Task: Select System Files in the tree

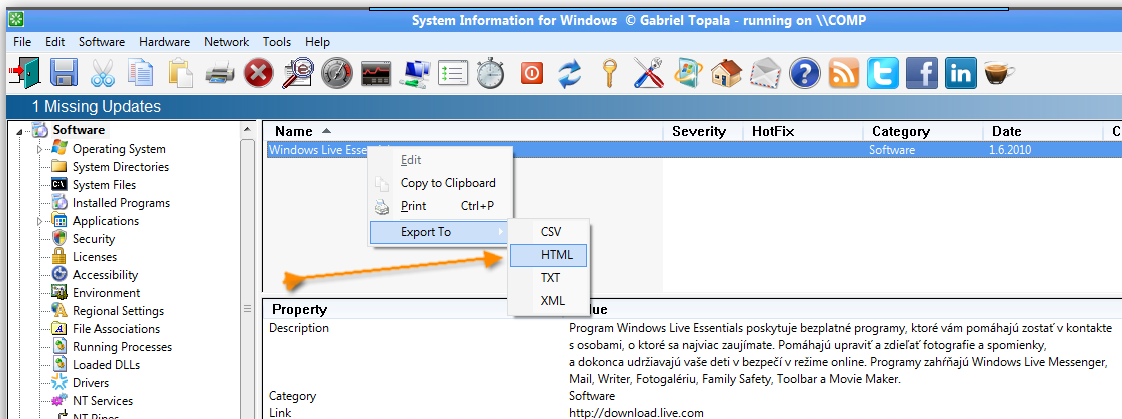Action: click(104, 185)
